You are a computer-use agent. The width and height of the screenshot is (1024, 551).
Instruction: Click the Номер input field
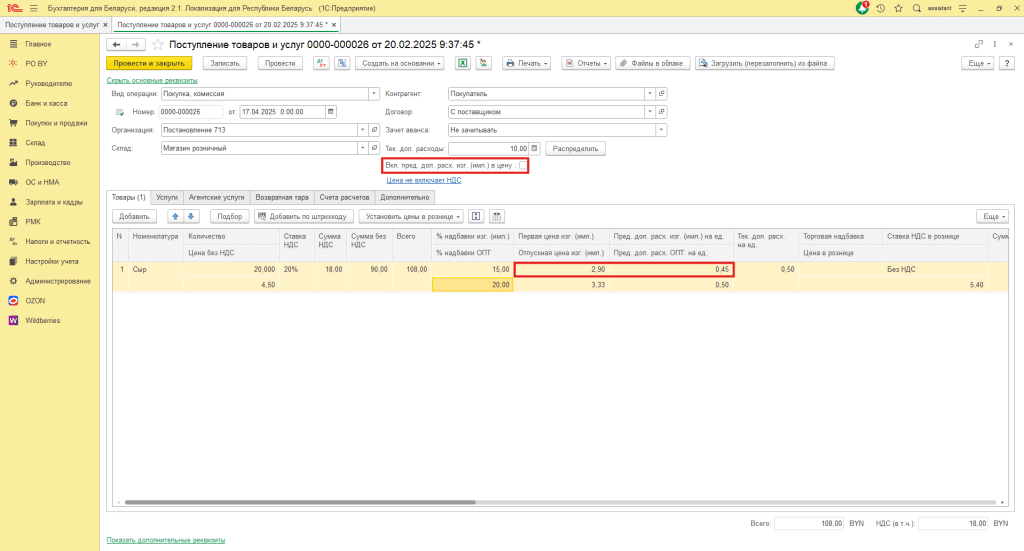click(190, 112)
